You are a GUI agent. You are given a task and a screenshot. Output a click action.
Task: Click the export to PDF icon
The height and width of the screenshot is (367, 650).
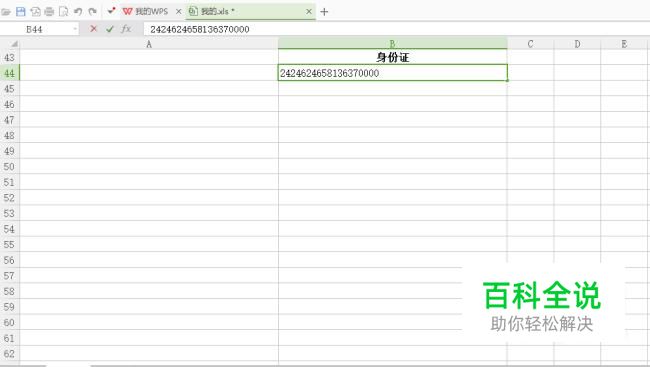tap(35, 12)
